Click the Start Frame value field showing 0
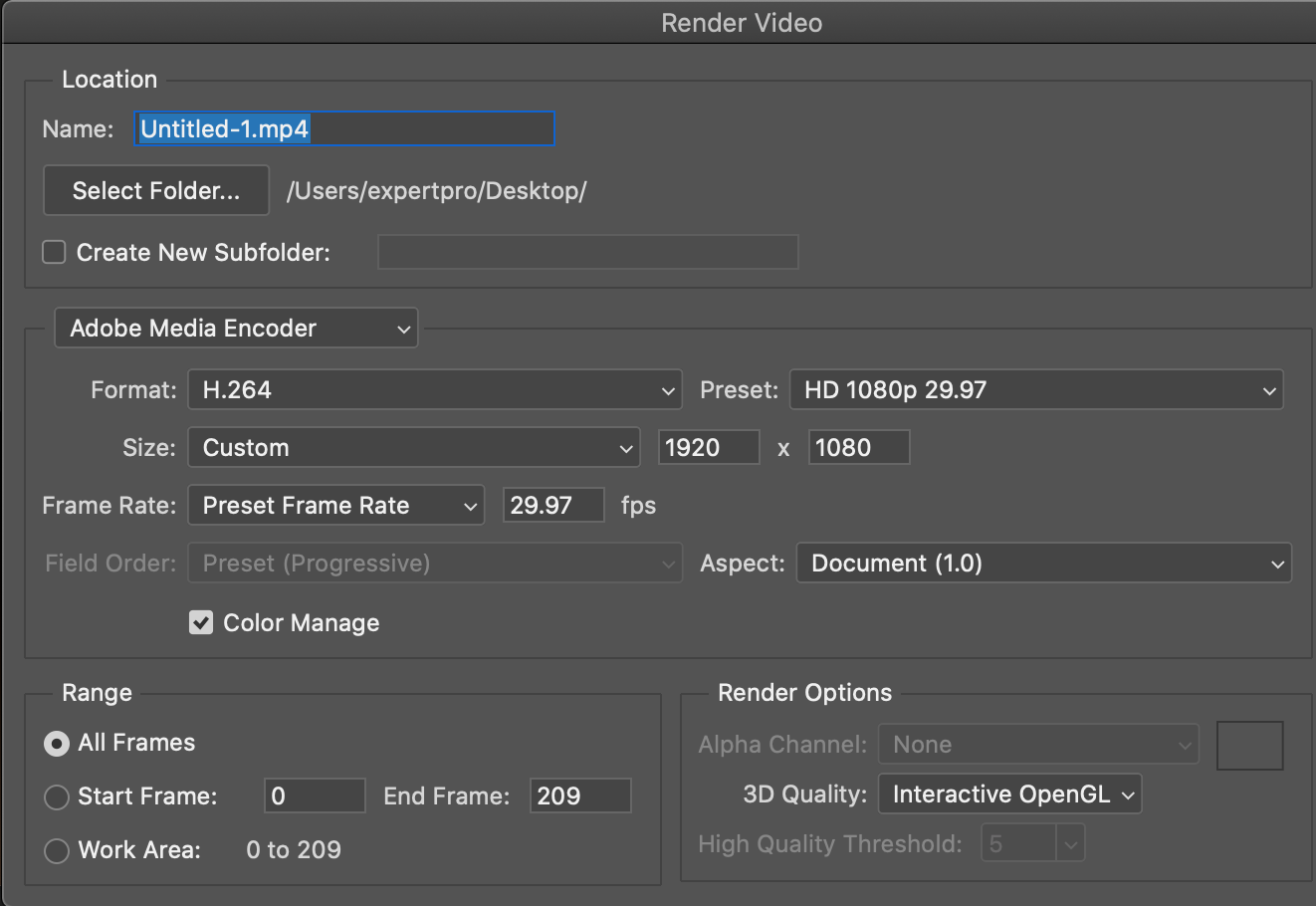1316x906 pixels. tap(315, 795)
